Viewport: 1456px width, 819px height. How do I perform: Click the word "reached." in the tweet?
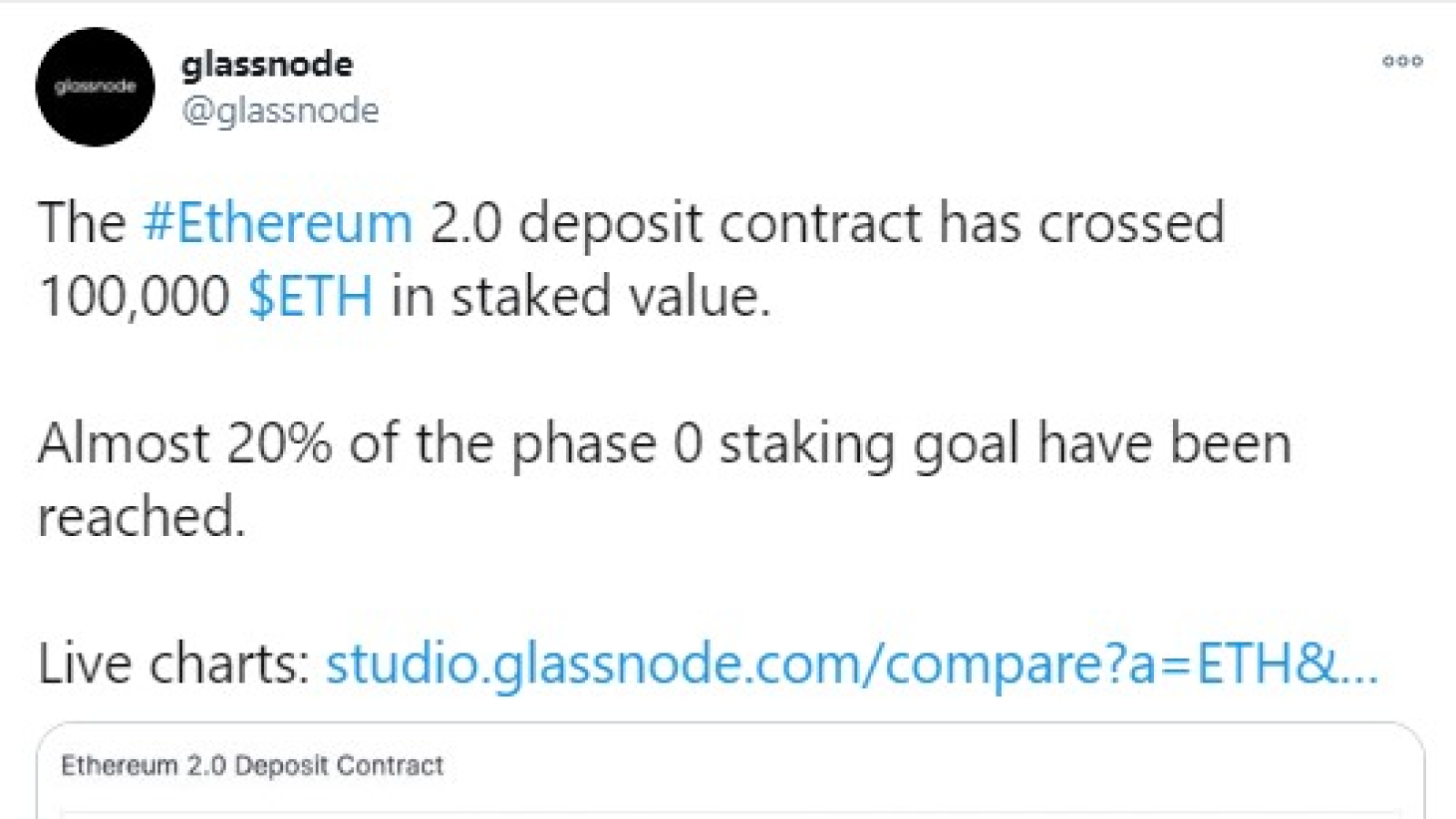(141, 517)
